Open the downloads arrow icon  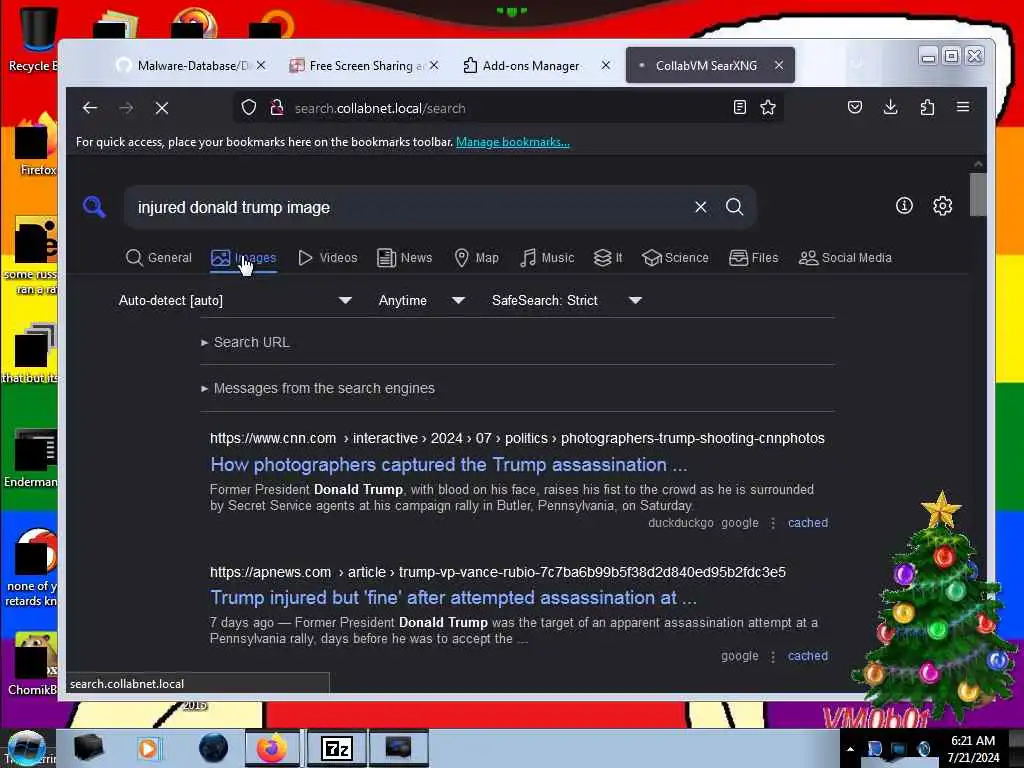891,107
